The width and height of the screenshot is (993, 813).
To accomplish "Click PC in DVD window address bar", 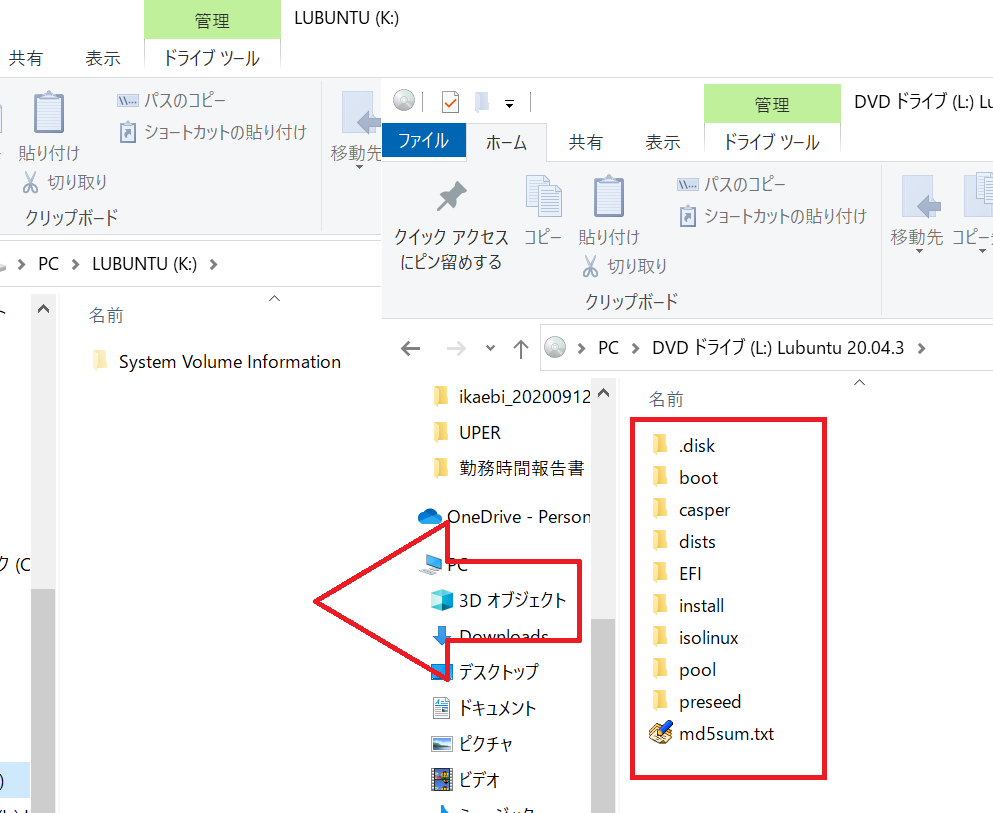I will click(x=608, y=348).
